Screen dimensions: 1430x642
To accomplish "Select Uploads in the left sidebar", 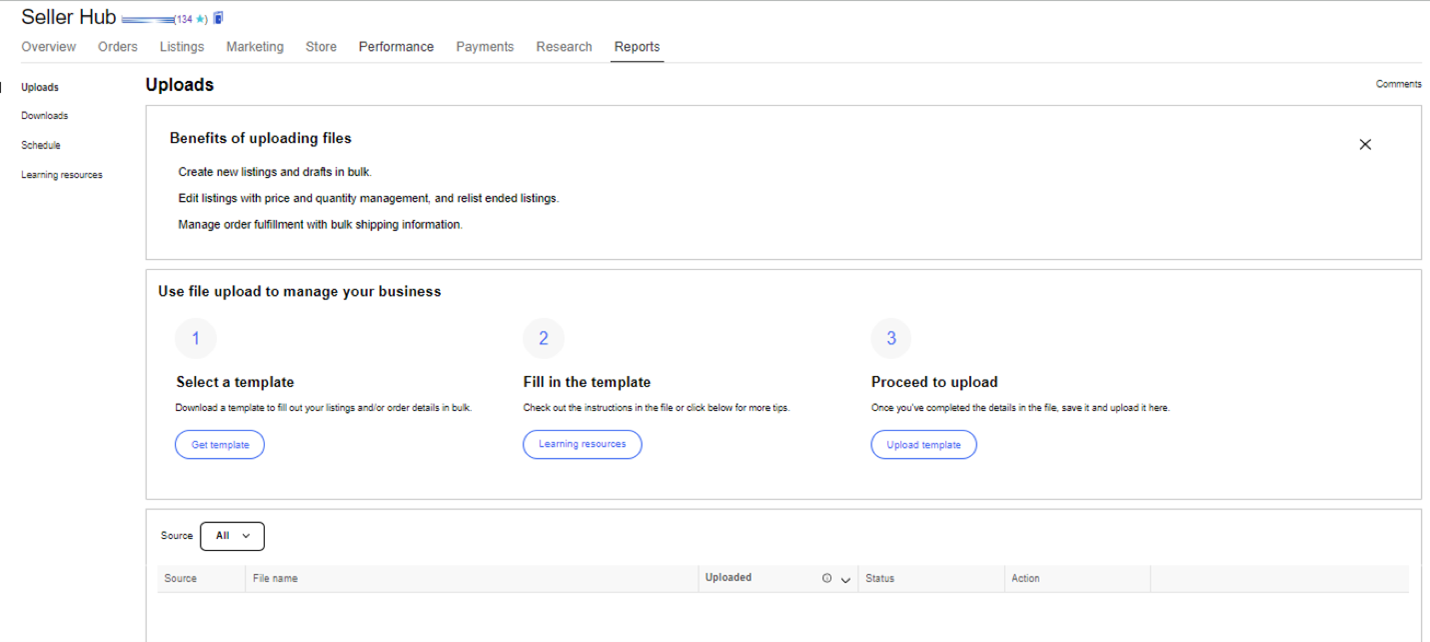I will point(40,87).
